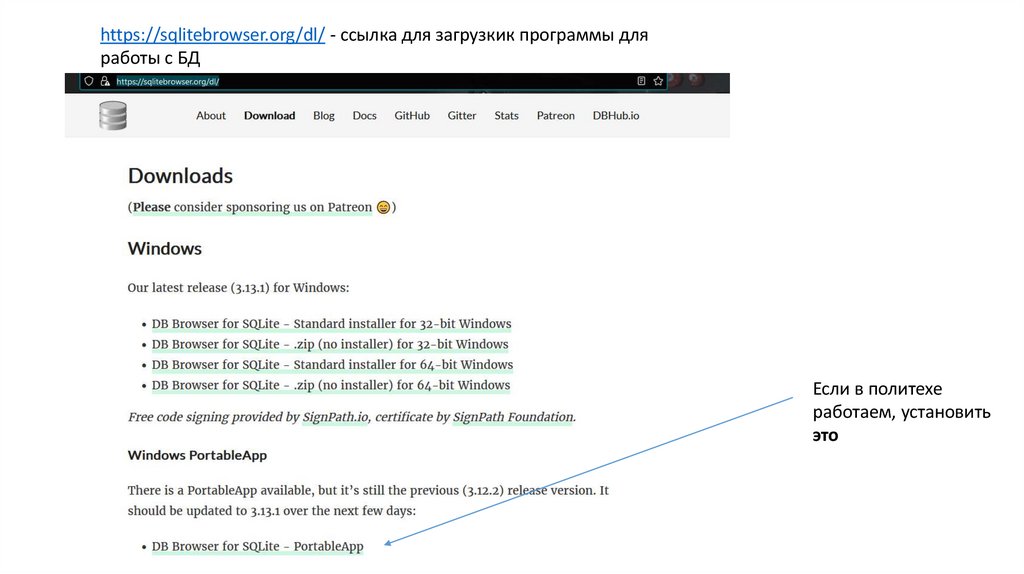This screenshot has height=574, width=1024.
Task: Open the About page
Action: [211, 116]
